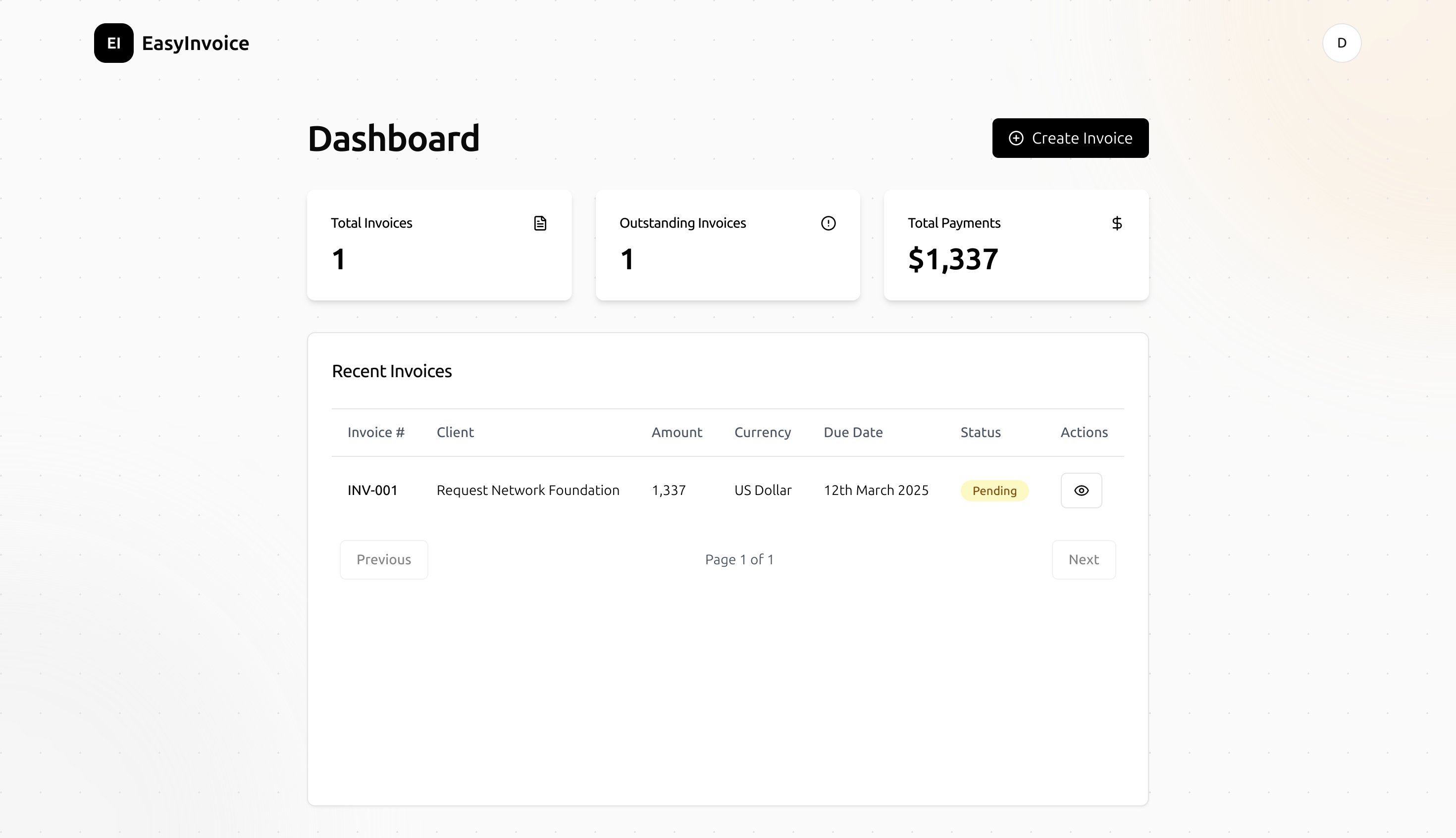Open the user avatar D menu
Image resolution: width=1456 pixels, height=838 pixels.
1341,43
